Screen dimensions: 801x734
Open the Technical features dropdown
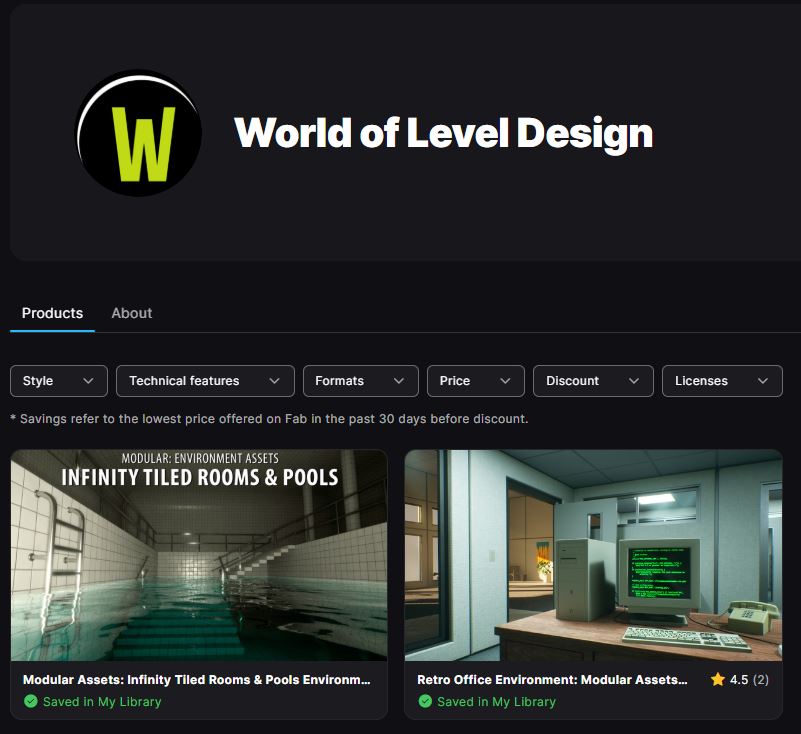coord(205,381)
